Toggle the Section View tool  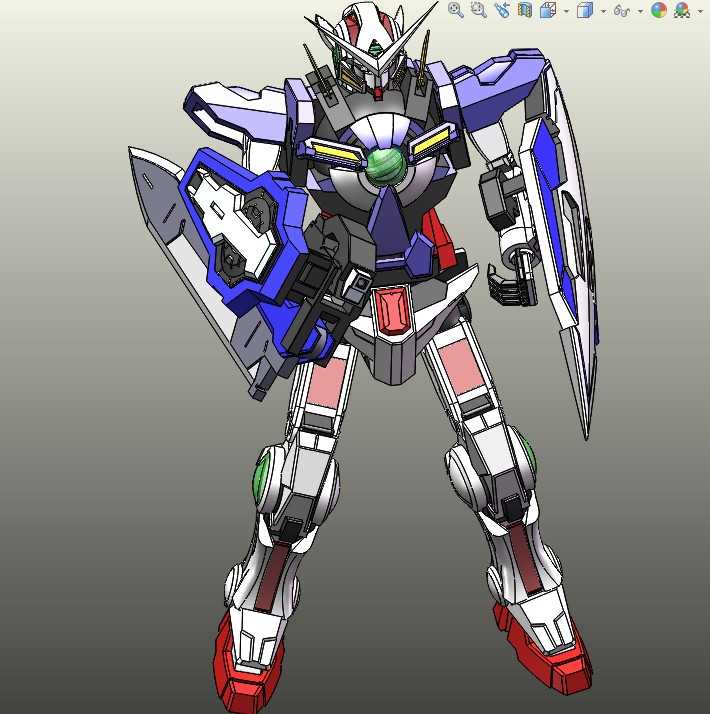(525, 10)
